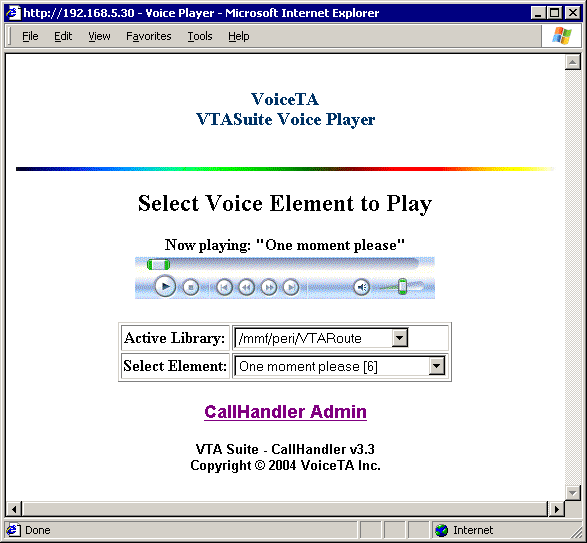Click the Rewind button
The height and width of the screenshot is (543, 587).
tap(246, 288)
